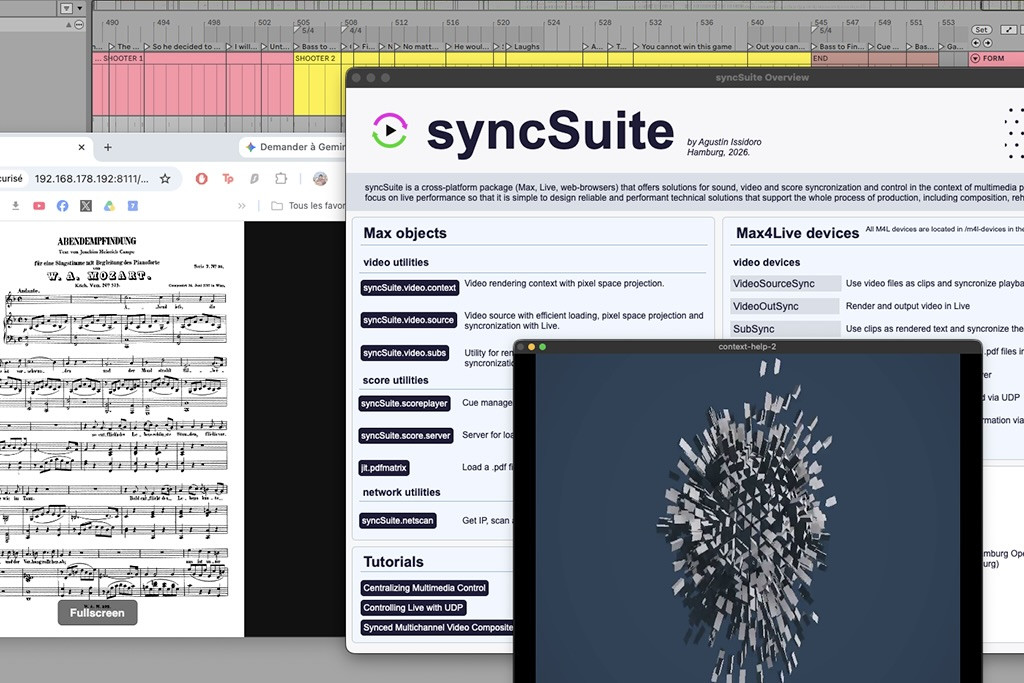
Task: Launch the 'So he decided to' locator
Action: click(184, 47)
